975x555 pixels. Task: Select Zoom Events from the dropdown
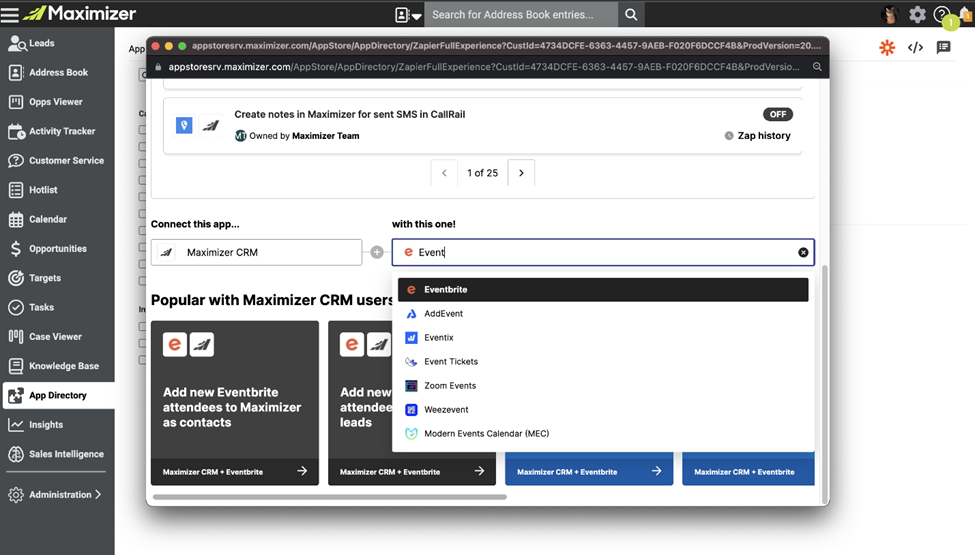click(x=603, y=386)
